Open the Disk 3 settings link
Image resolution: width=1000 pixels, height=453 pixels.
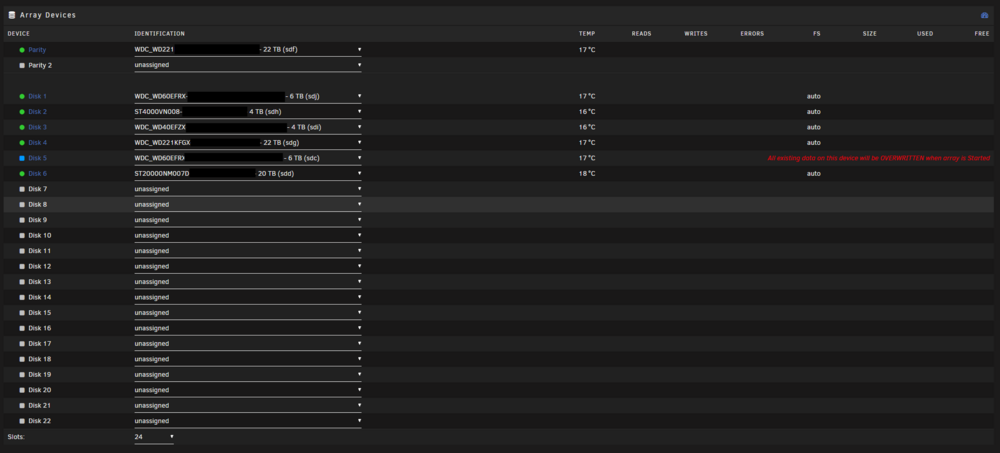point(37,127)
